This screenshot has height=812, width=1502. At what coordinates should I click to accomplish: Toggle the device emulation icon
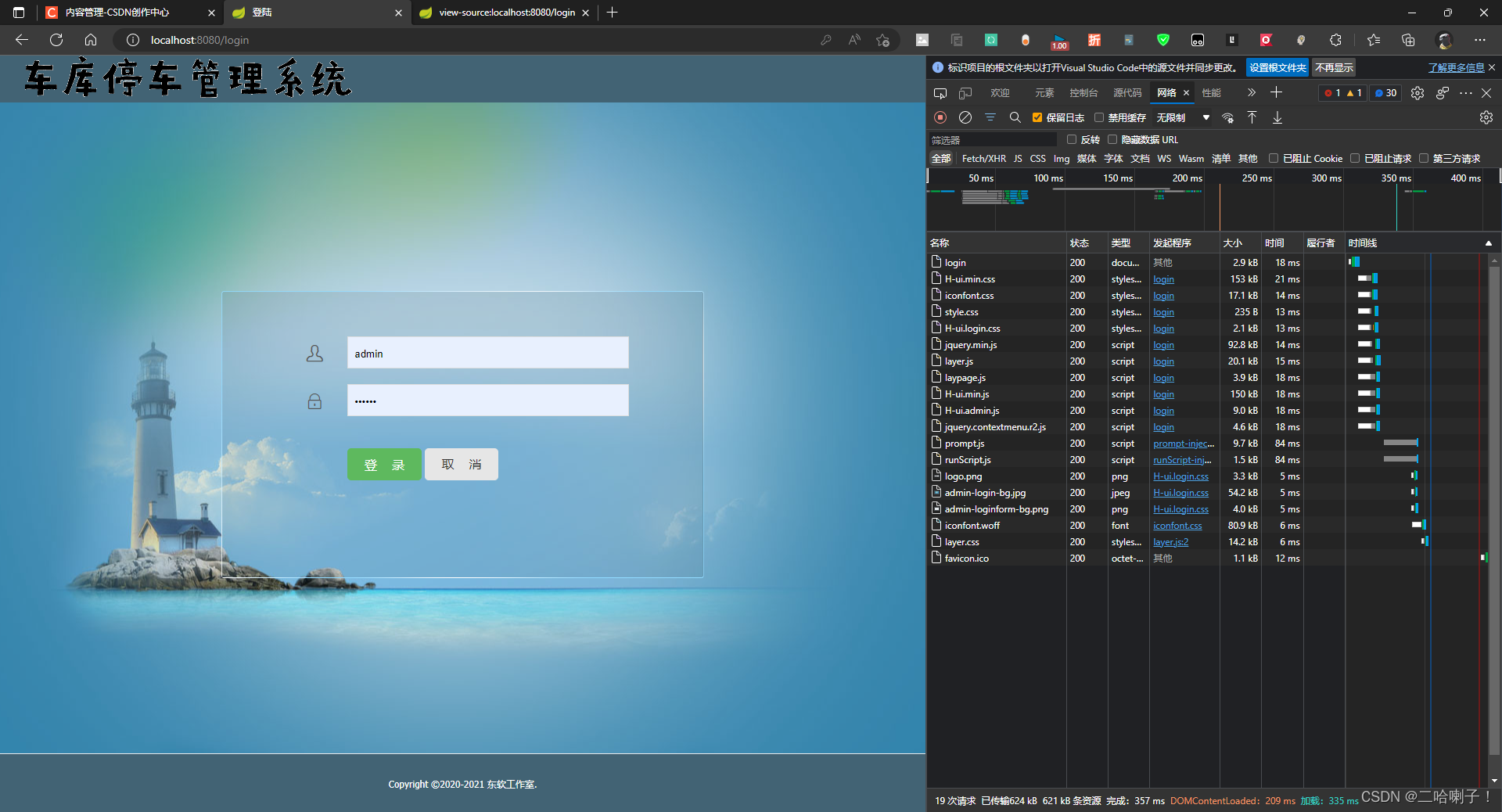point(965,93)
